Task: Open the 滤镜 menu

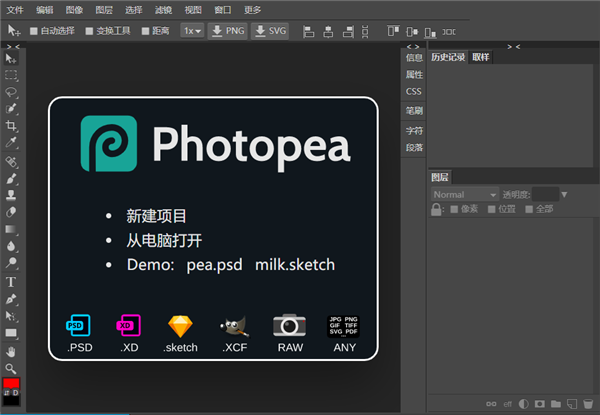Action: (163, 10)
